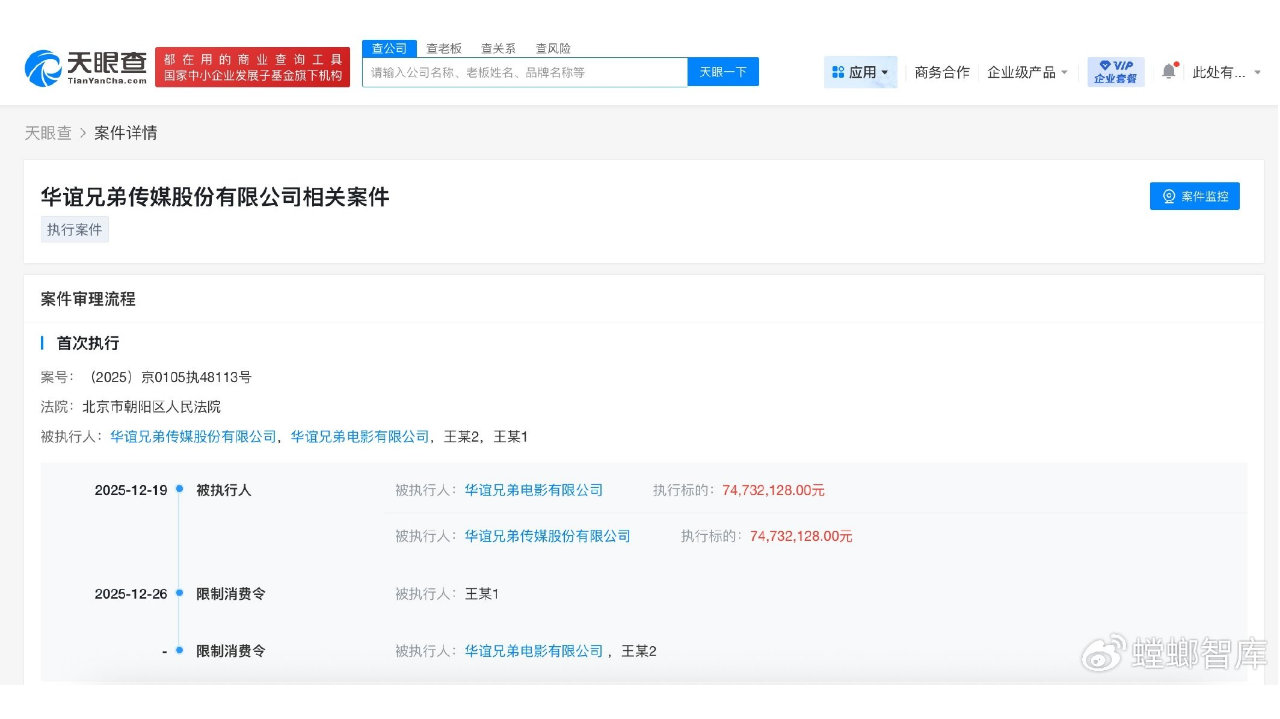
Task: Open the notification bell with red dot
Action: [x=1167, y=70]
